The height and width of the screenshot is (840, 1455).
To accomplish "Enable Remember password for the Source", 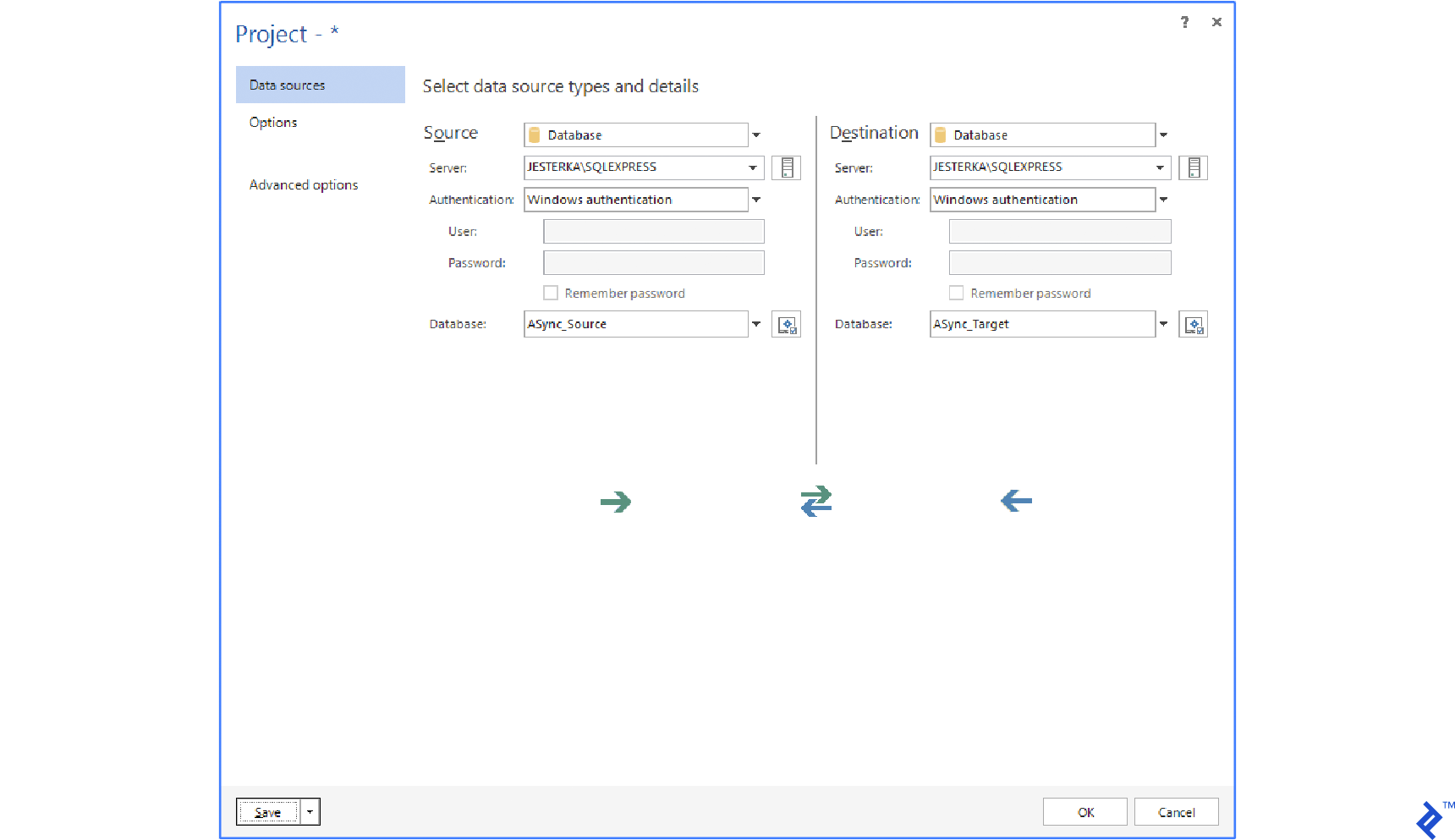I will pos(551,292).
